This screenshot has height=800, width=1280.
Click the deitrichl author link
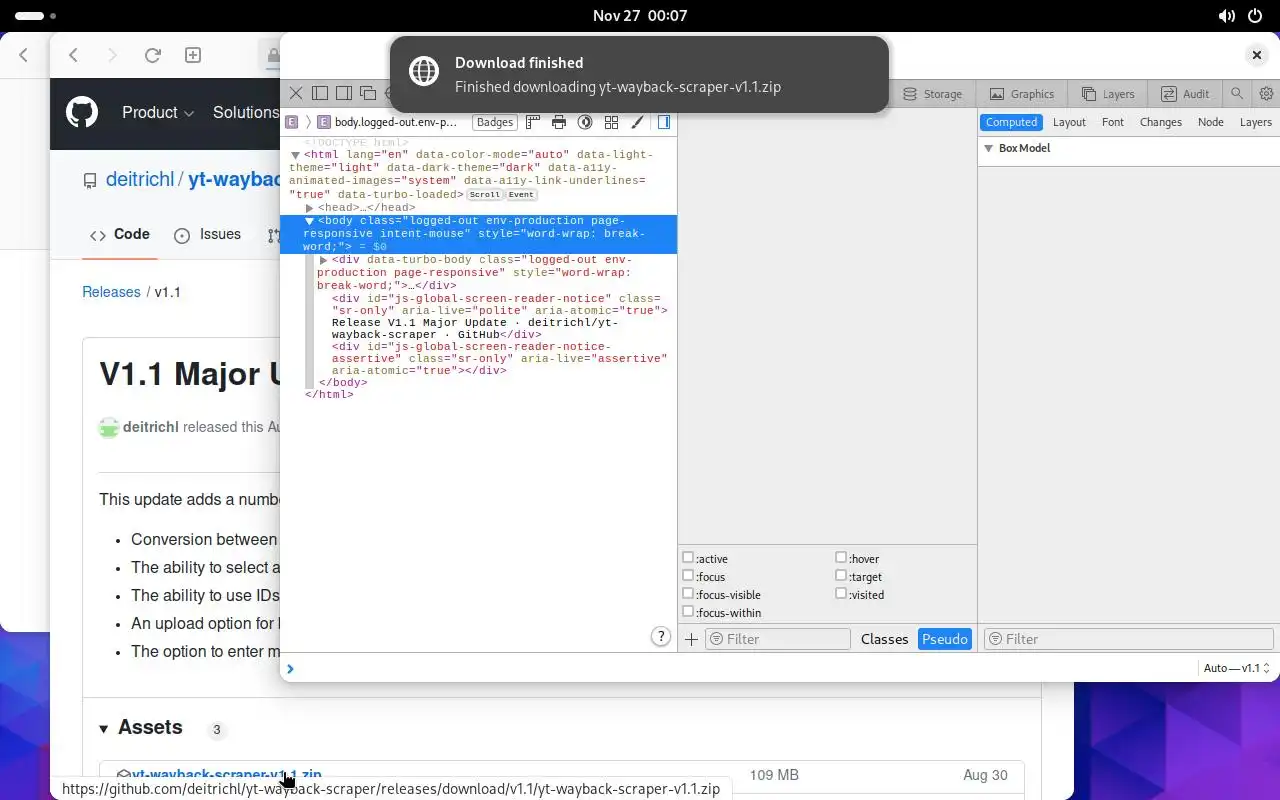tap(151, 427)
